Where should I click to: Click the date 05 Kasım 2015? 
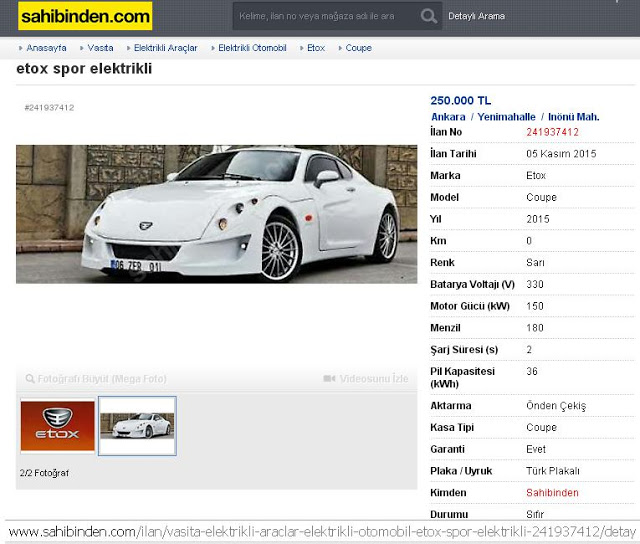click(x=561, y=154)
